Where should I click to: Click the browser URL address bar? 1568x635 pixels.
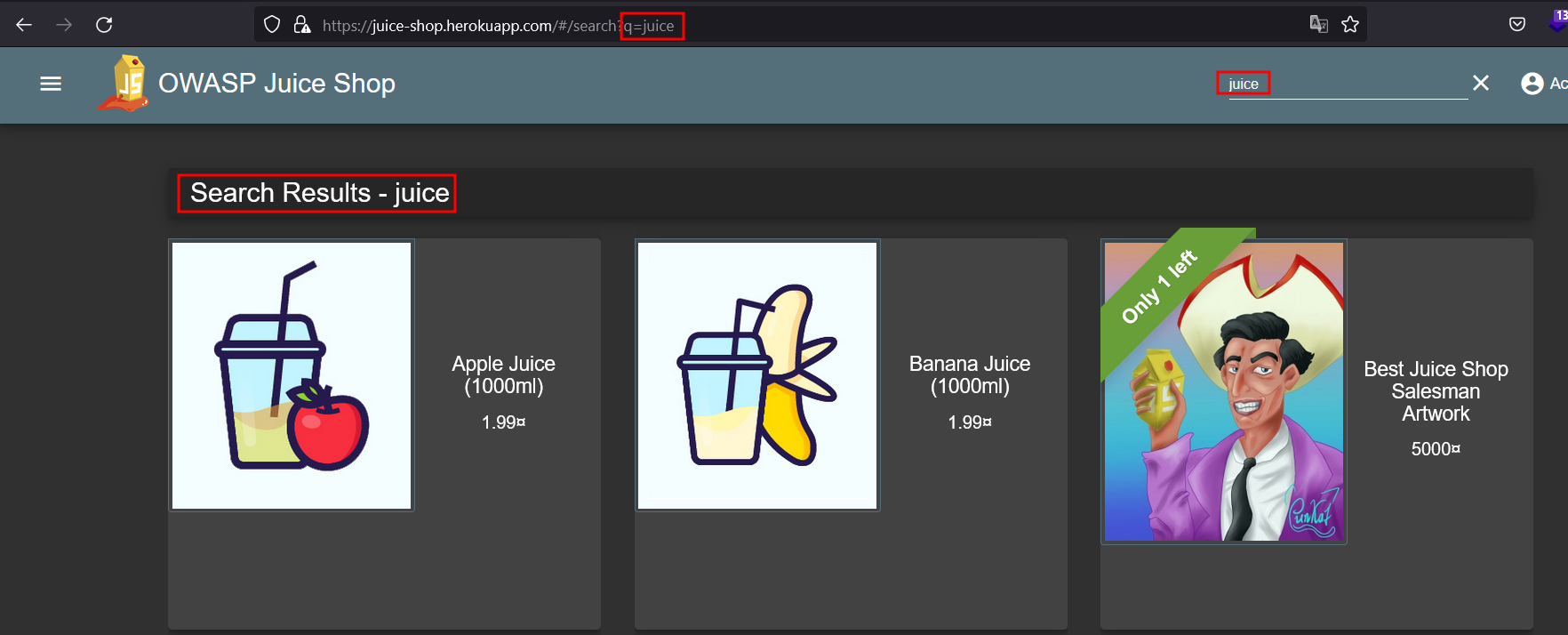[x=811, y=25]
